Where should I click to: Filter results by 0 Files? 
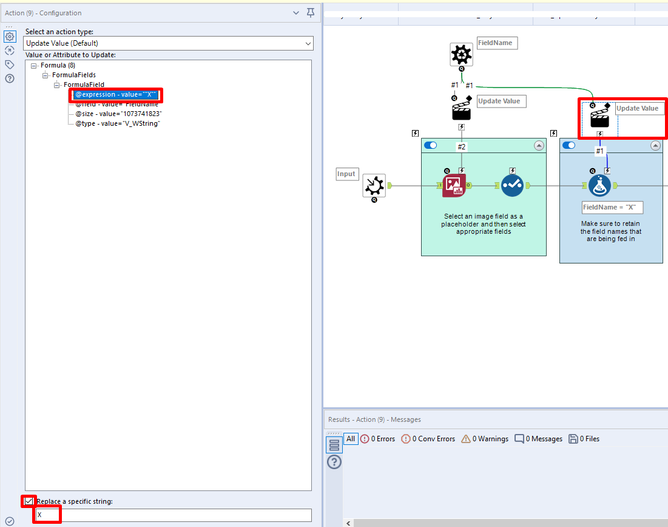[x=584, y=439]
